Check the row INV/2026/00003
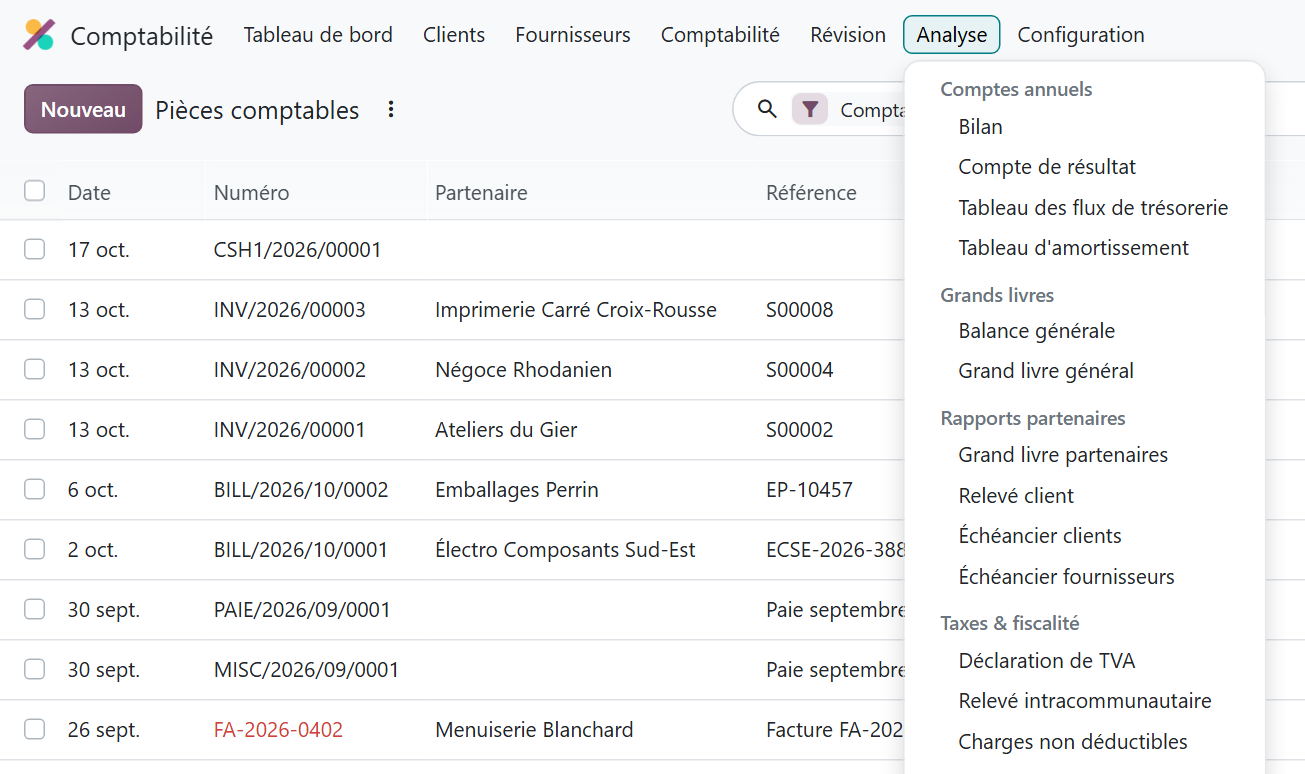Screen dimensions: 1305x774 (x=35, y=309)
